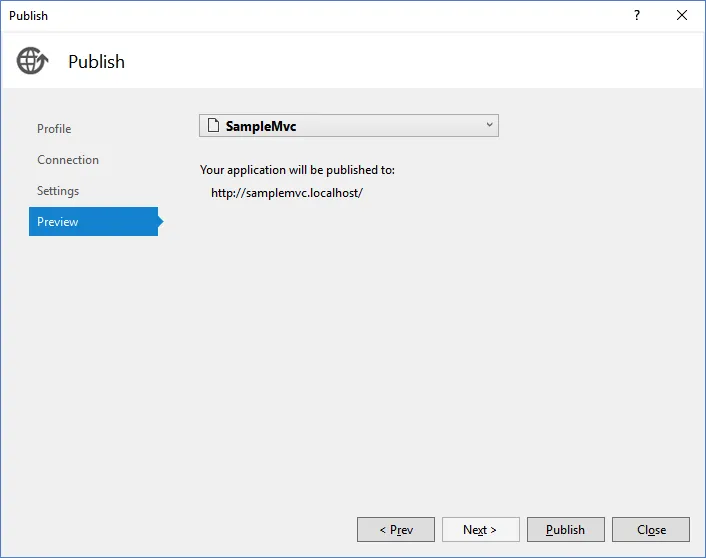Click the globe publish icon in header

(32, 61)
